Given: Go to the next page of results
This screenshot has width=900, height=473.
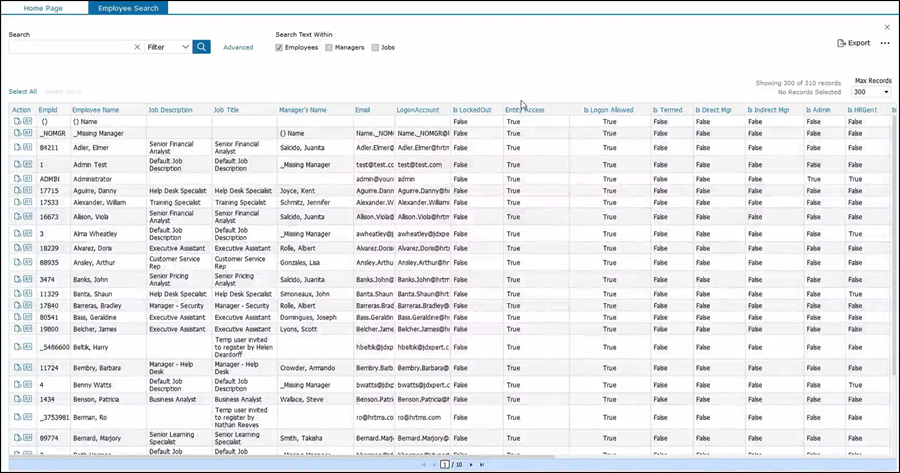Looking at the screenshot, I should click(470, 465).
